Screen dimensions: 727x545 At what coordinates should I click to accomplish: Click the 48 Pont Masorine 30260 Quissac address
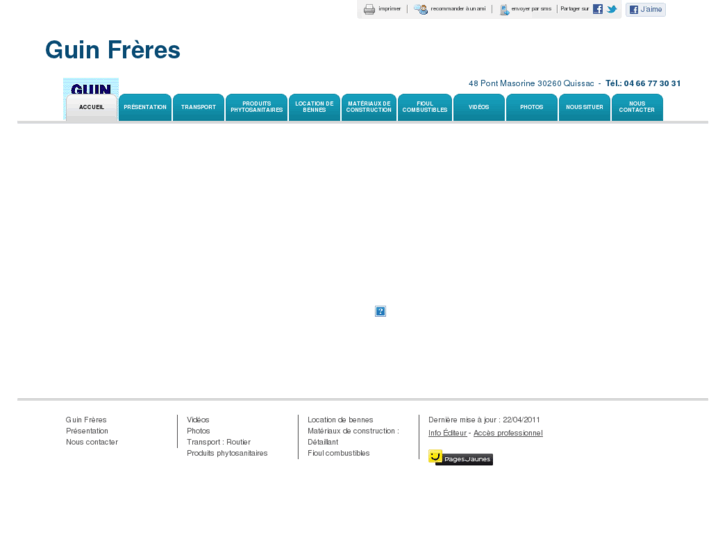(x=531, y=83)
